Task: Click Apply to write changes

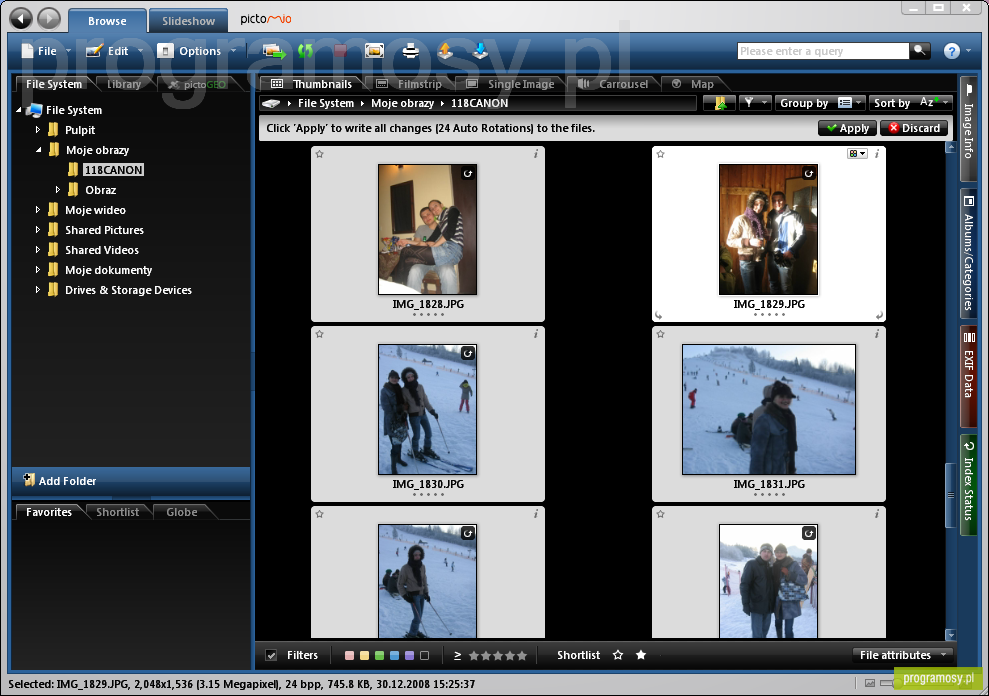Action: [847, 128]
